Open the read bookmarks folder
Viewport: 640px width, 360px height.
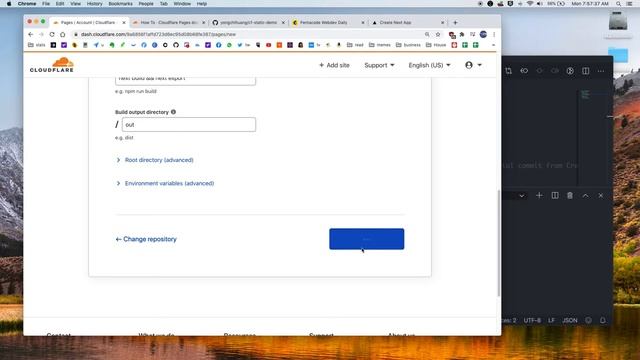tap(355, 45)
